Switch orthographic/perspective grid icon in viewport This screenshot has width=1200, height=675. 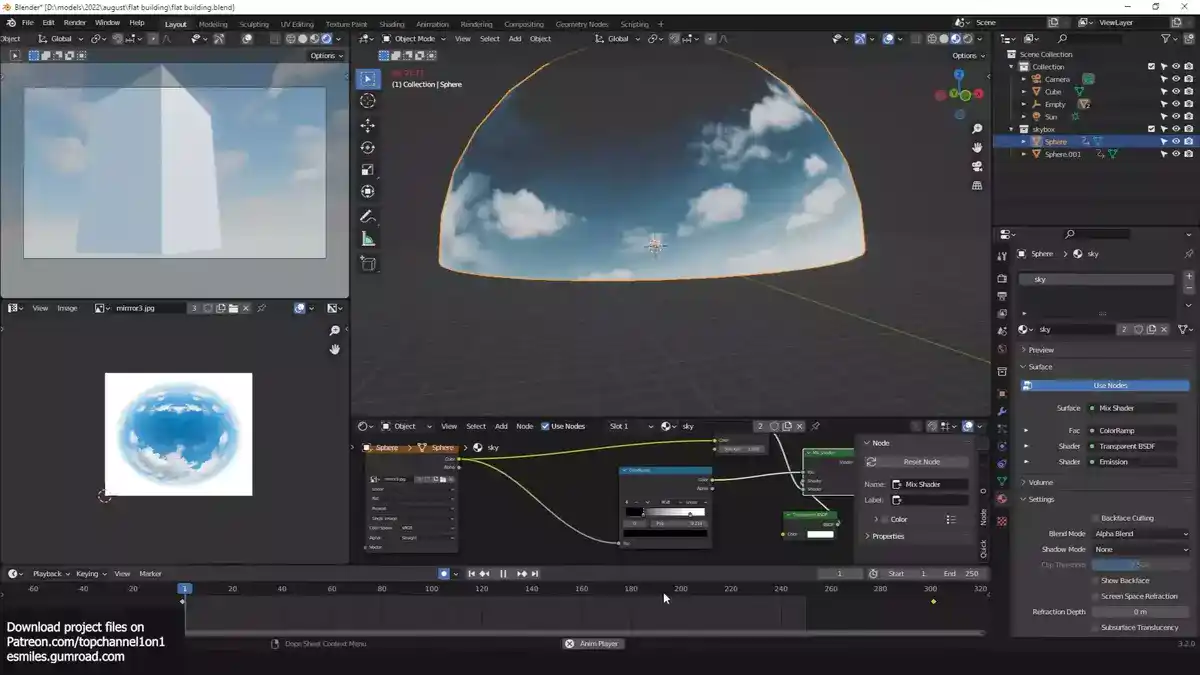(977, 185)
